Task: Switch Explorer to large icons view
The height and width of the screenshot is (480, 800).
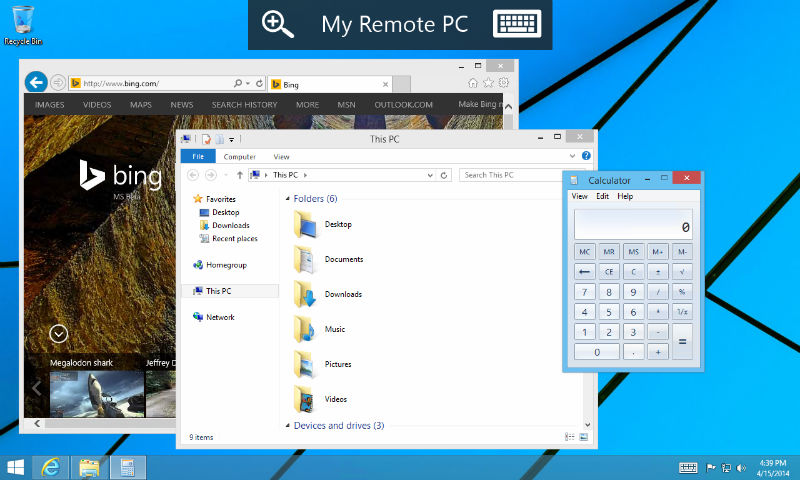Action: pyautogui.click(x=584, y=437)
